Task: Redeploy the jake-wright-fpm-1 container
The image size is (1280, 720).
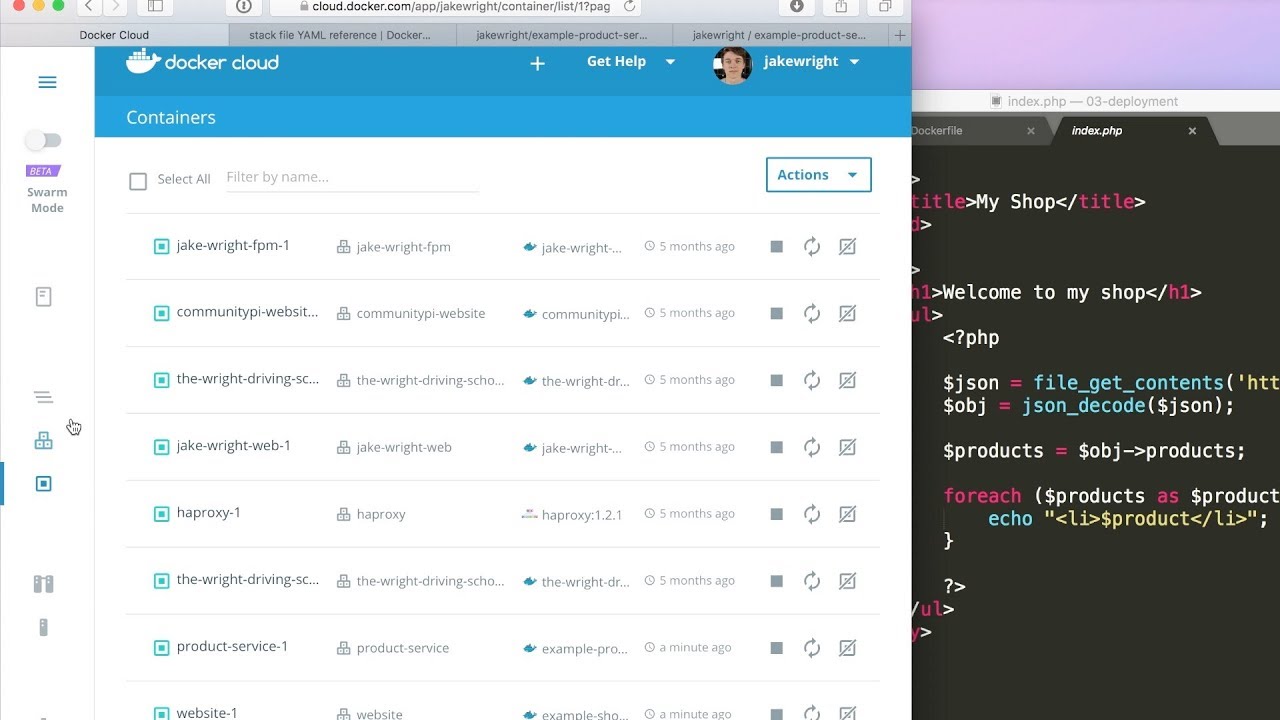Action: 812,247
